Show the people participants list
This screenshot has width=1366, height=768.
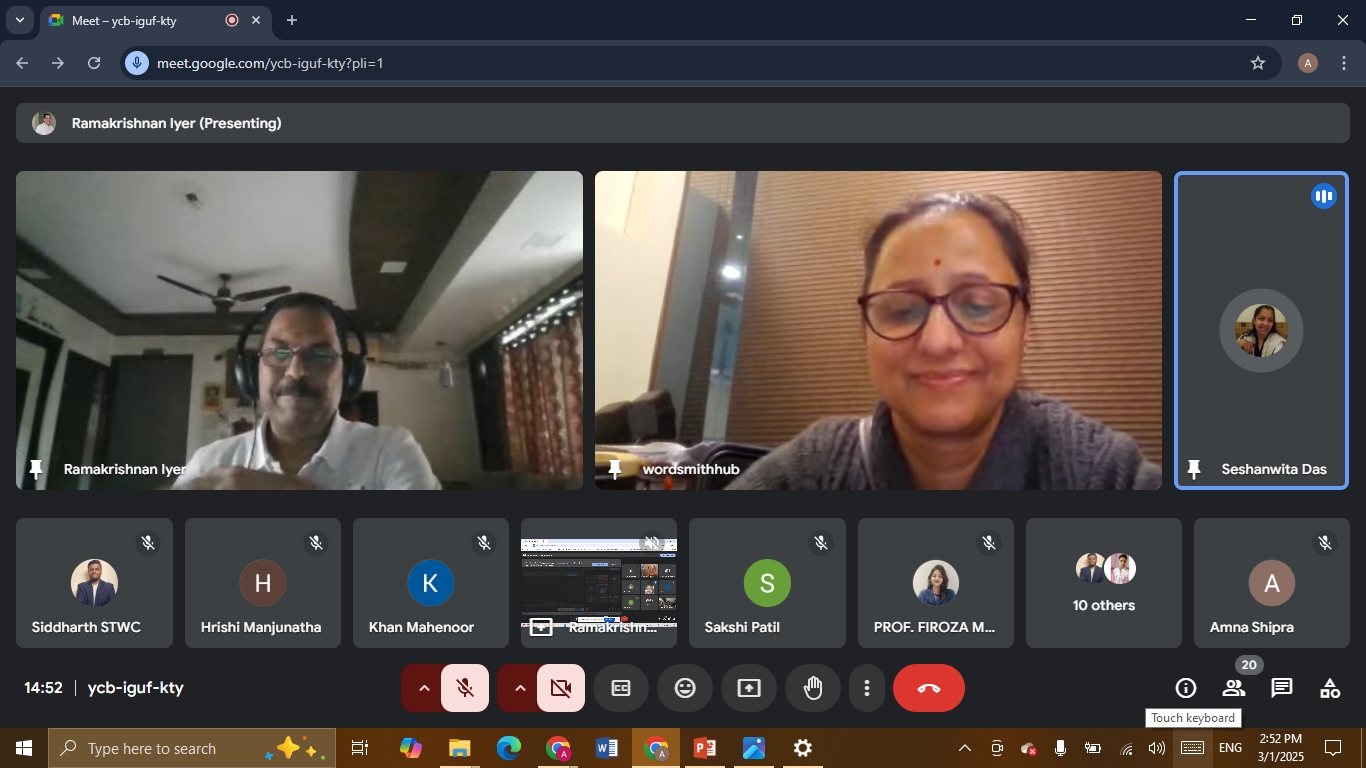pos(1233,688)
